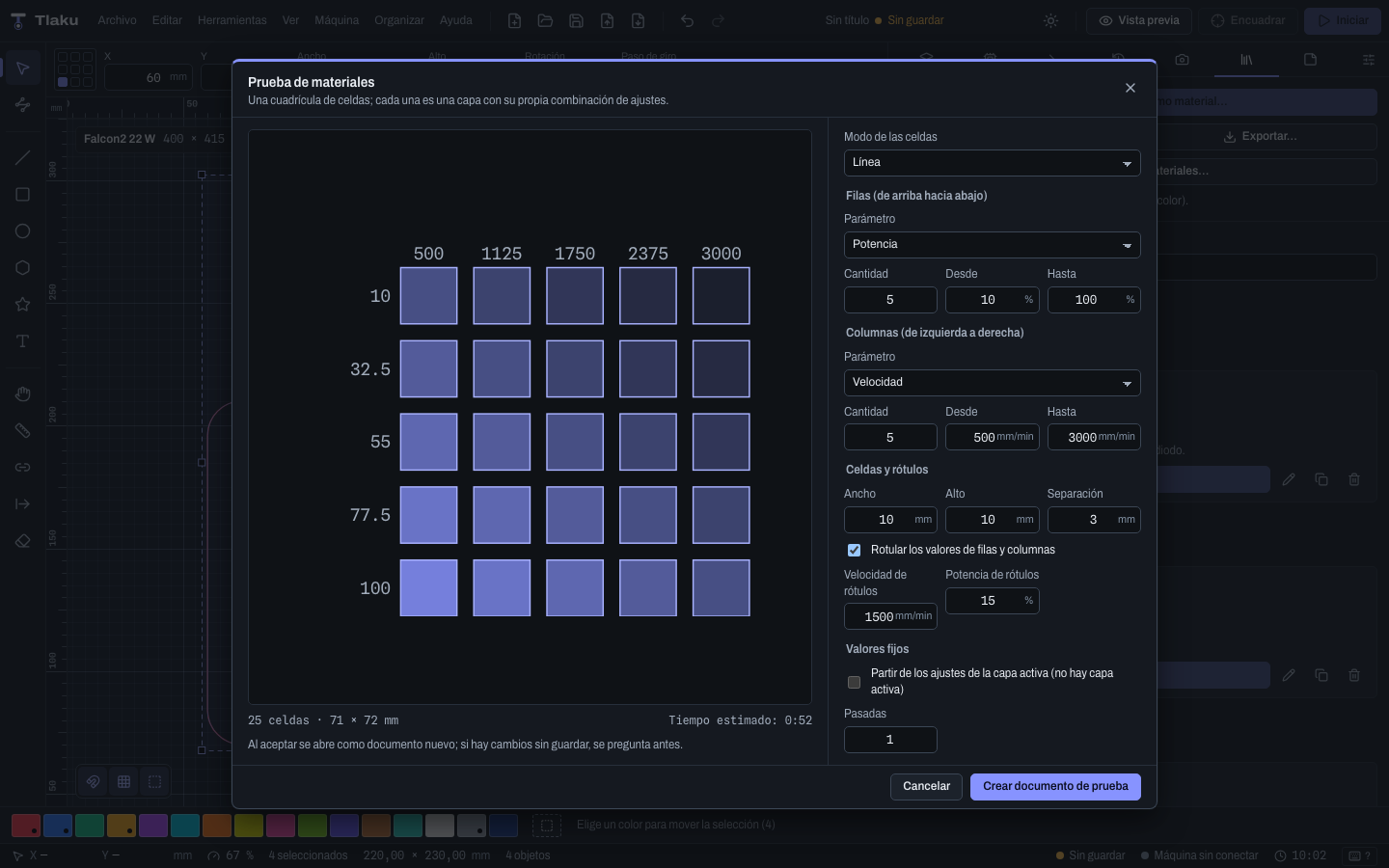Choose the line drawing tool
The height and width of the screenshot is (868, 1389).
click(x=22, y=158)
